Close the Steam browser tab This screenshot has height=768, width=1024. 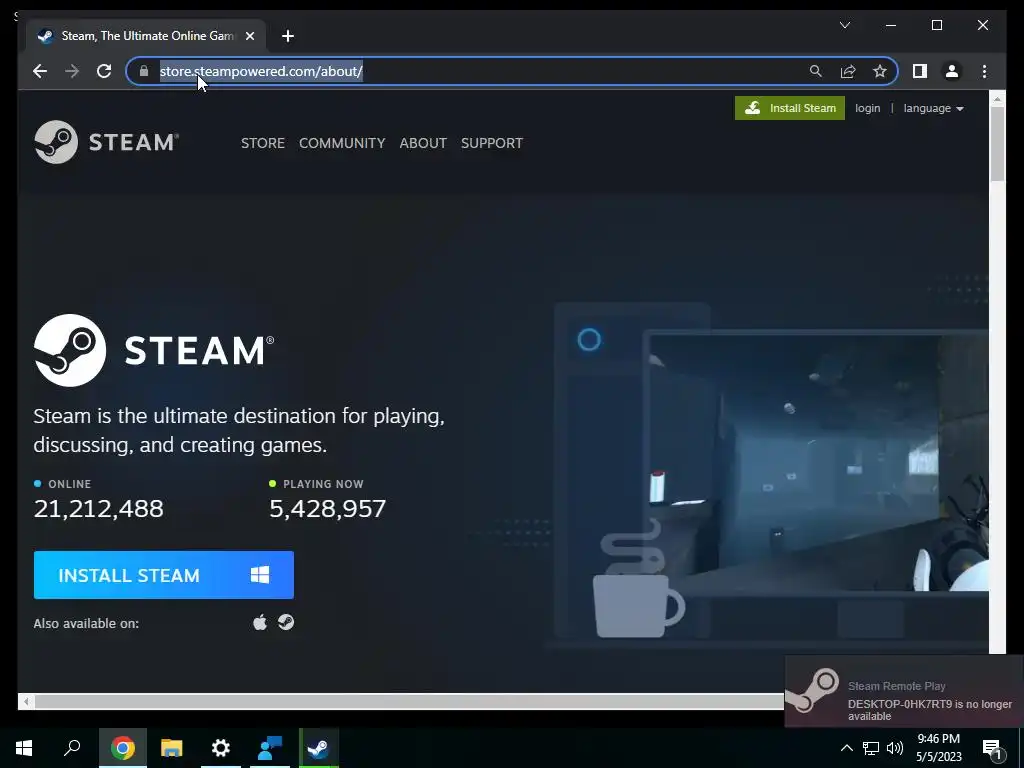click(x=249, y=36)
